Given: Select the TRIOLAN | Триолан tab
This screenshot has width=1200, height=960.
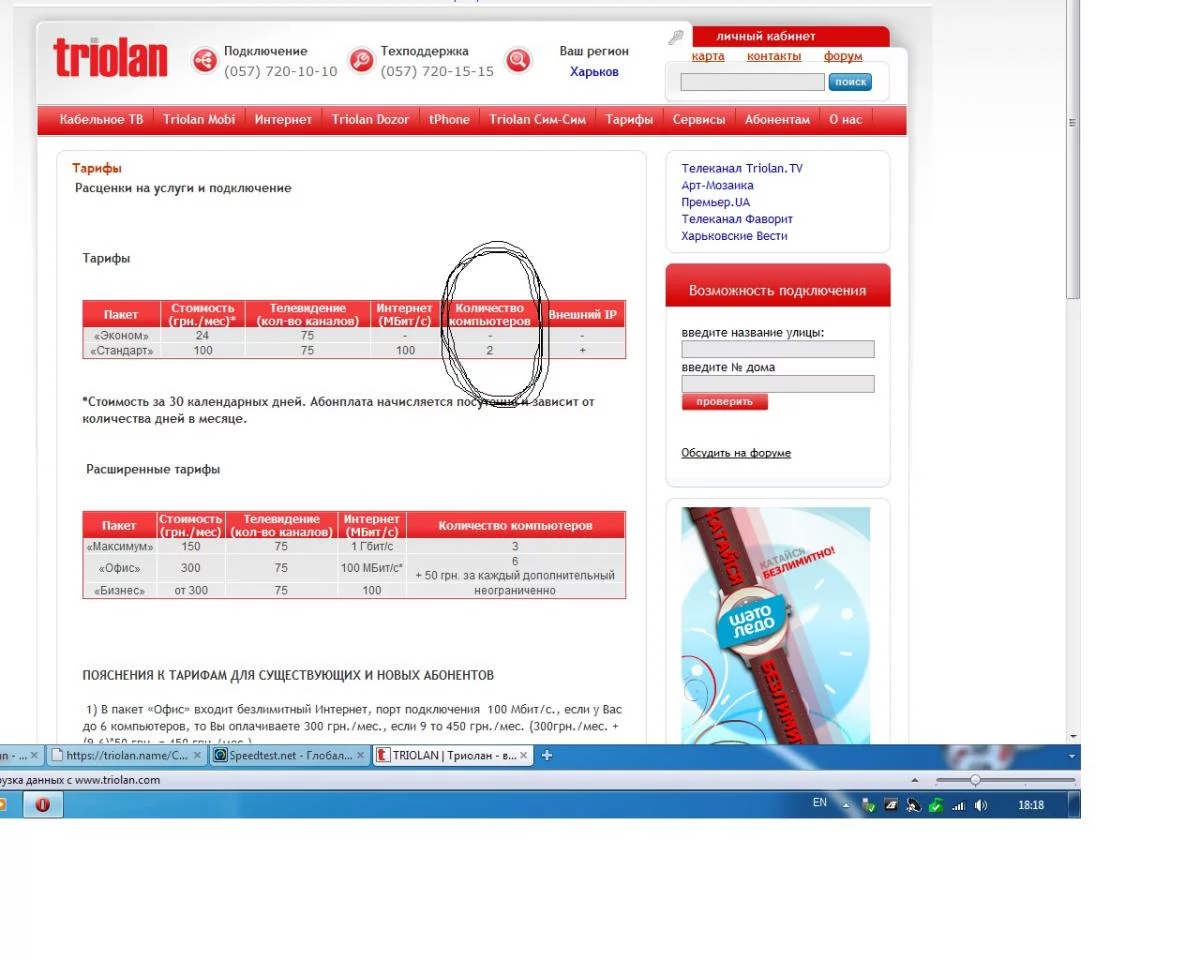Looking at the screenshot, I should tap(454, 755).
